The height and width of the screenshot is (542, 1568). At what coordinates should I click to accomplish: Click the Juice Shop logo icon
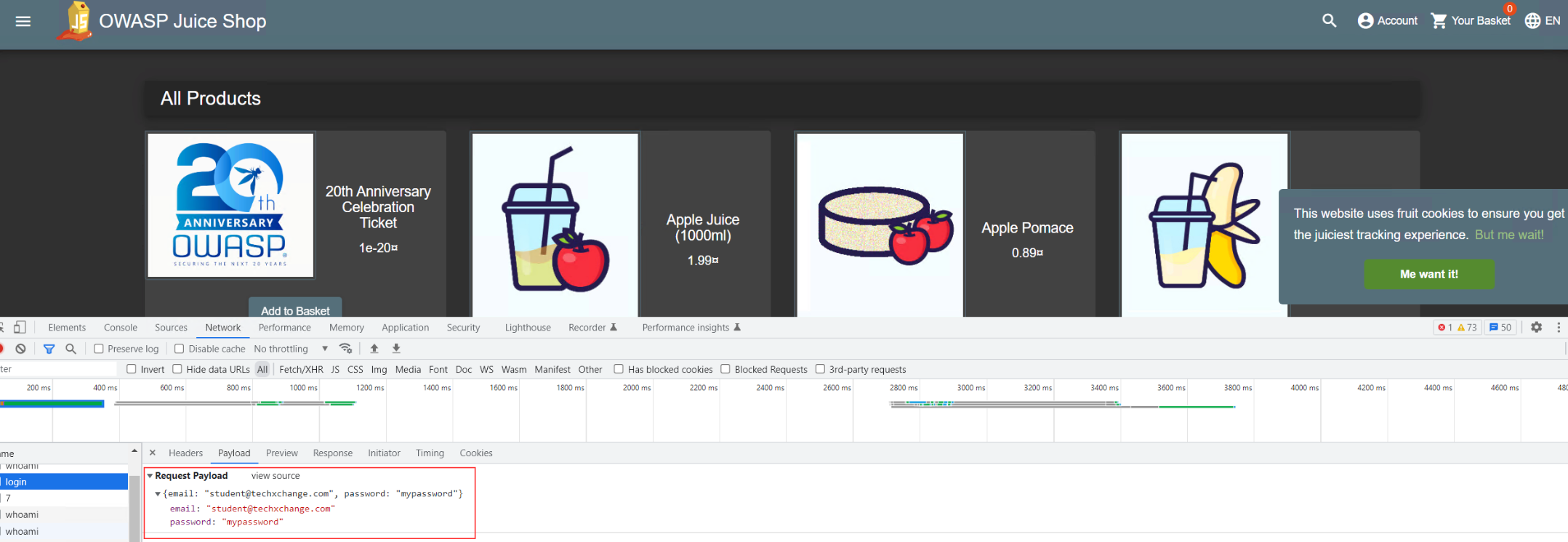click(x=75, y=21)
